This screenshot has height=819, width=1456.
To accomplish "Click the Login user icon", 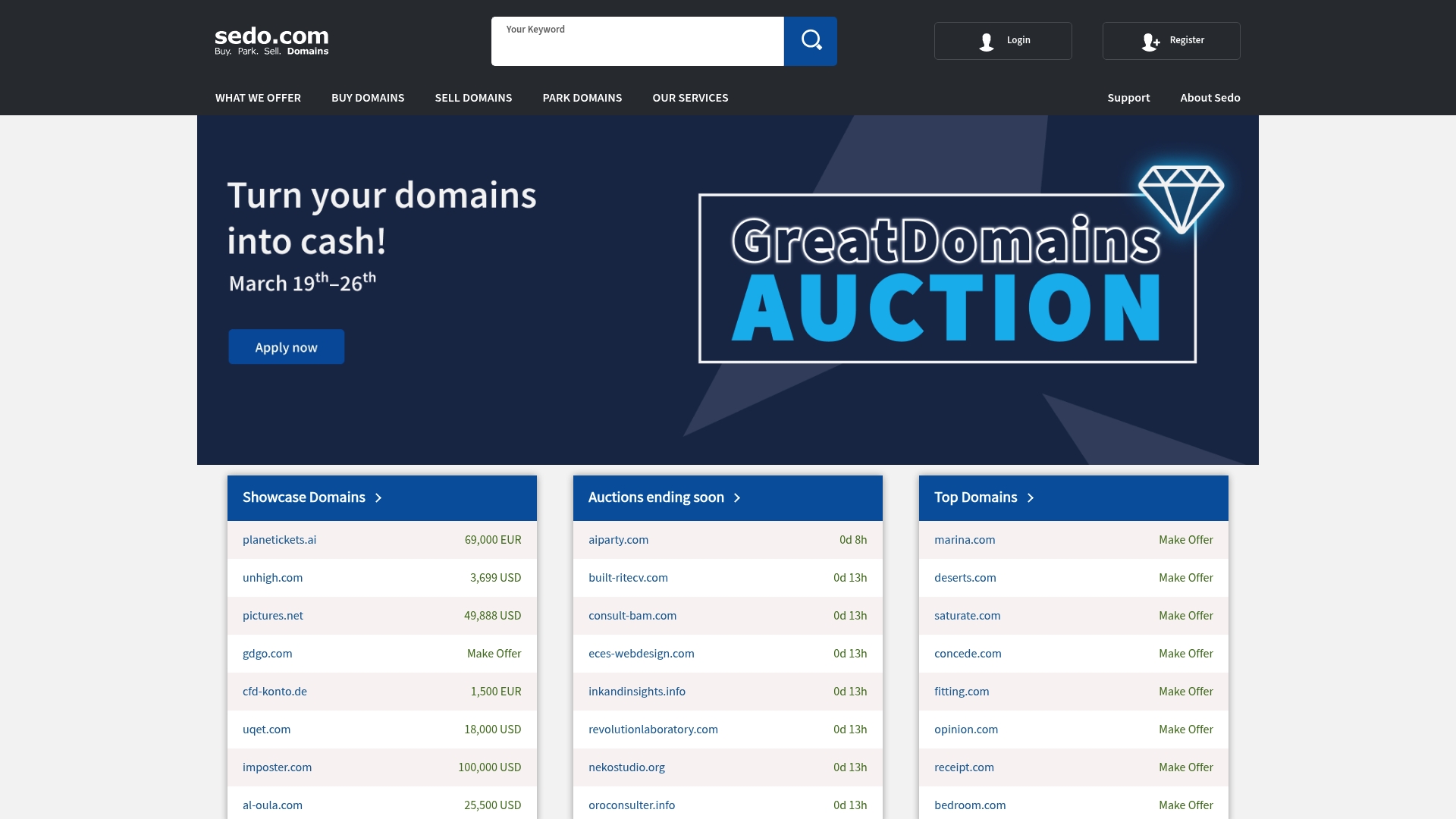I will 985,42.
